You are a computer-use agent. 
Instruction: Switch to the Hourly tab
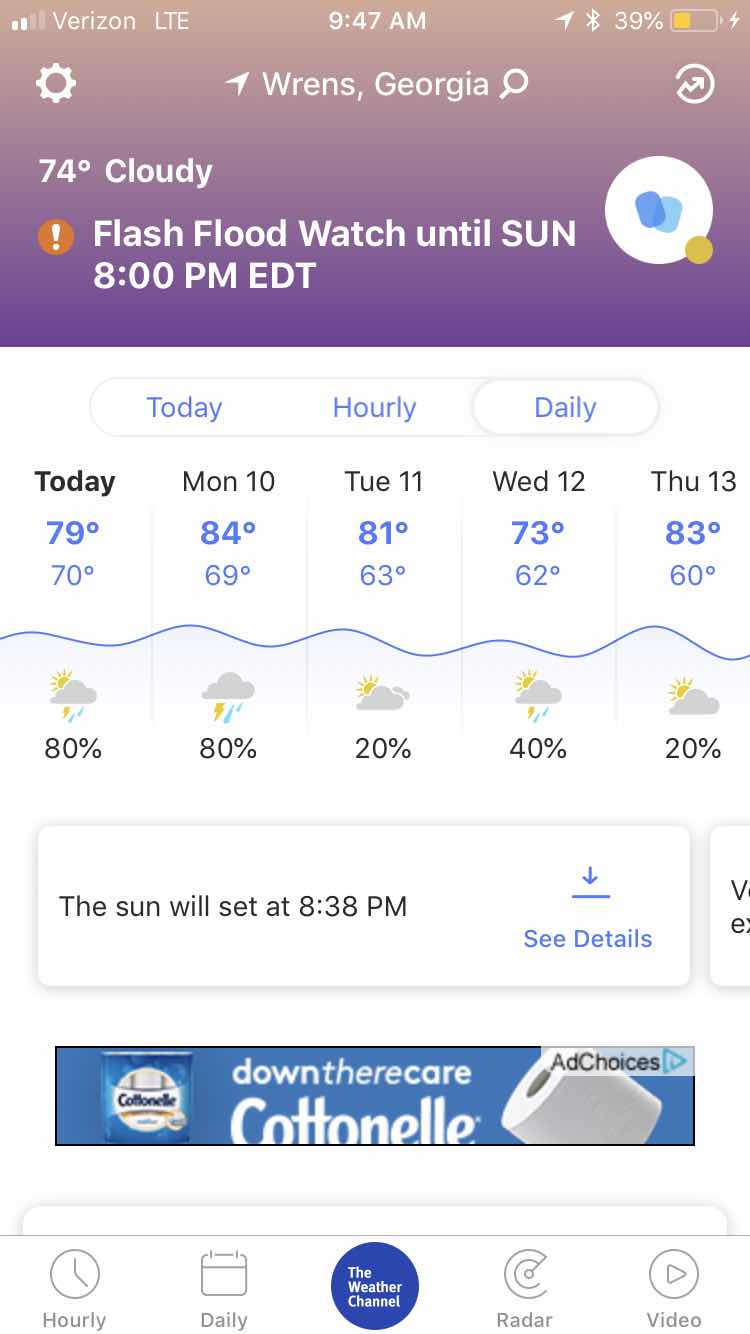pyautogui.click(x=374, y=407)
